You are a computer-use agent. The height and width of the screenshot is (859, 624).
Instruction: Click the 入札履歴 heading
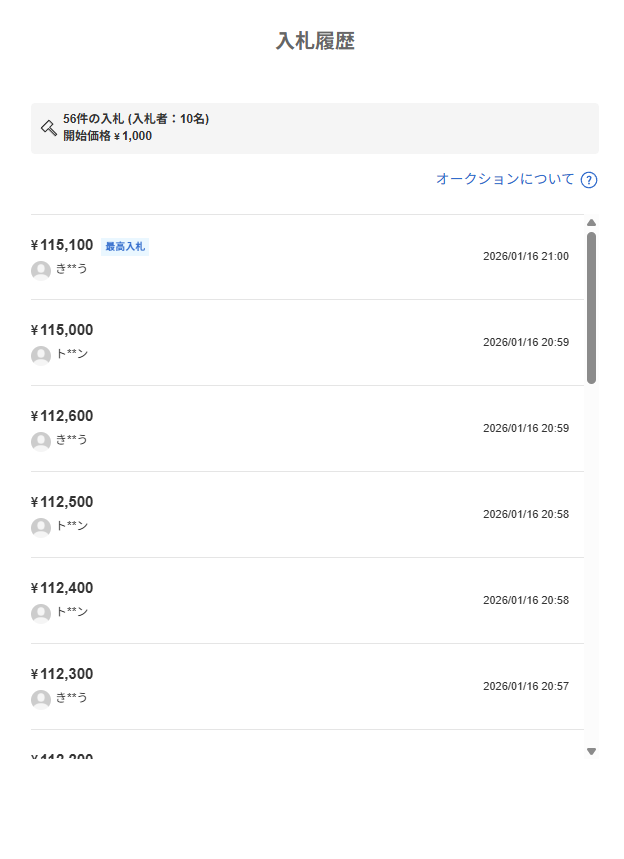(315, 41)
